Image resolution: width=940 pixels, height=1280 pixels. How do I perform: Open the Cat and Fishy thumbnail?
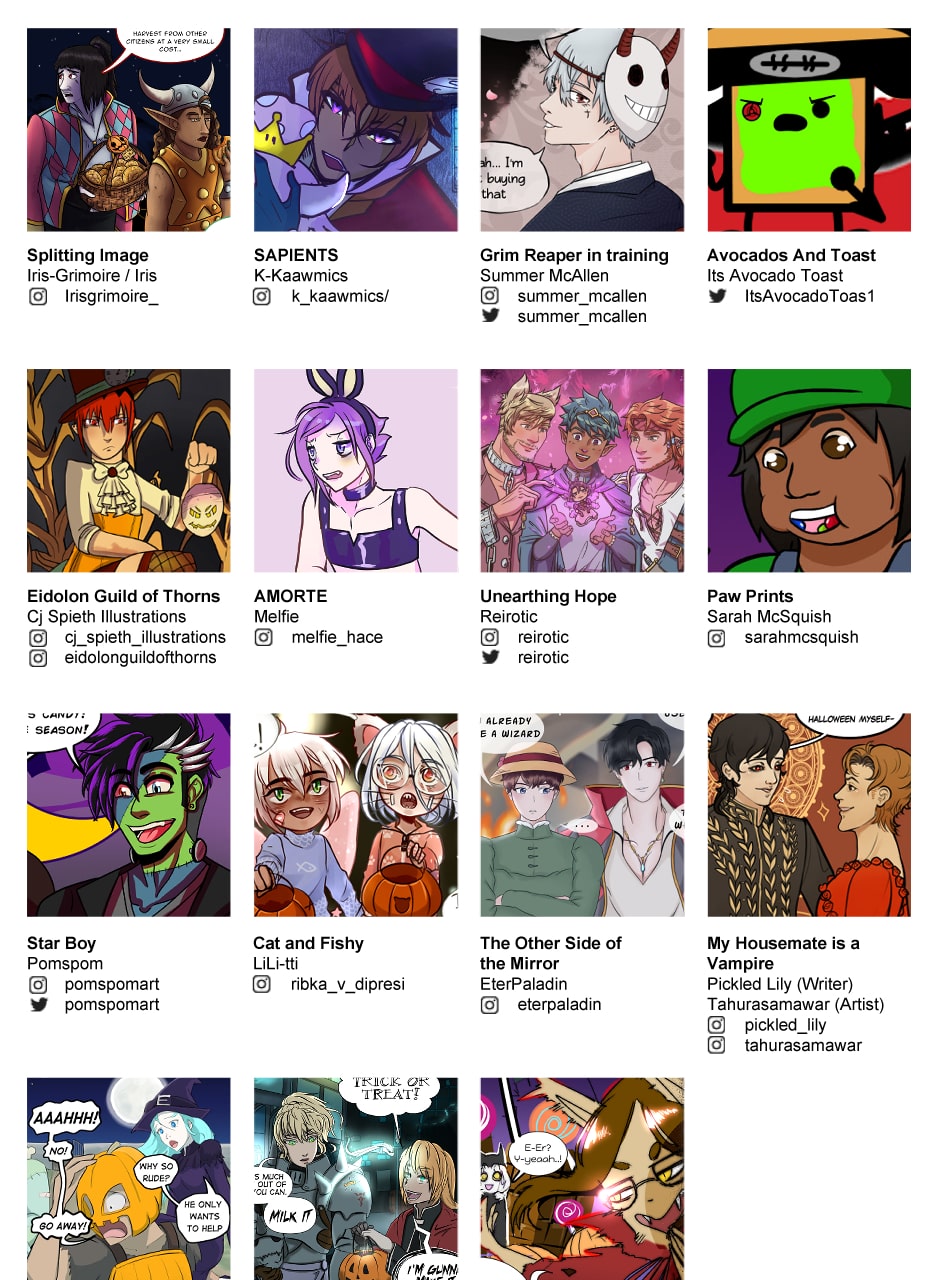click(356, 815)
